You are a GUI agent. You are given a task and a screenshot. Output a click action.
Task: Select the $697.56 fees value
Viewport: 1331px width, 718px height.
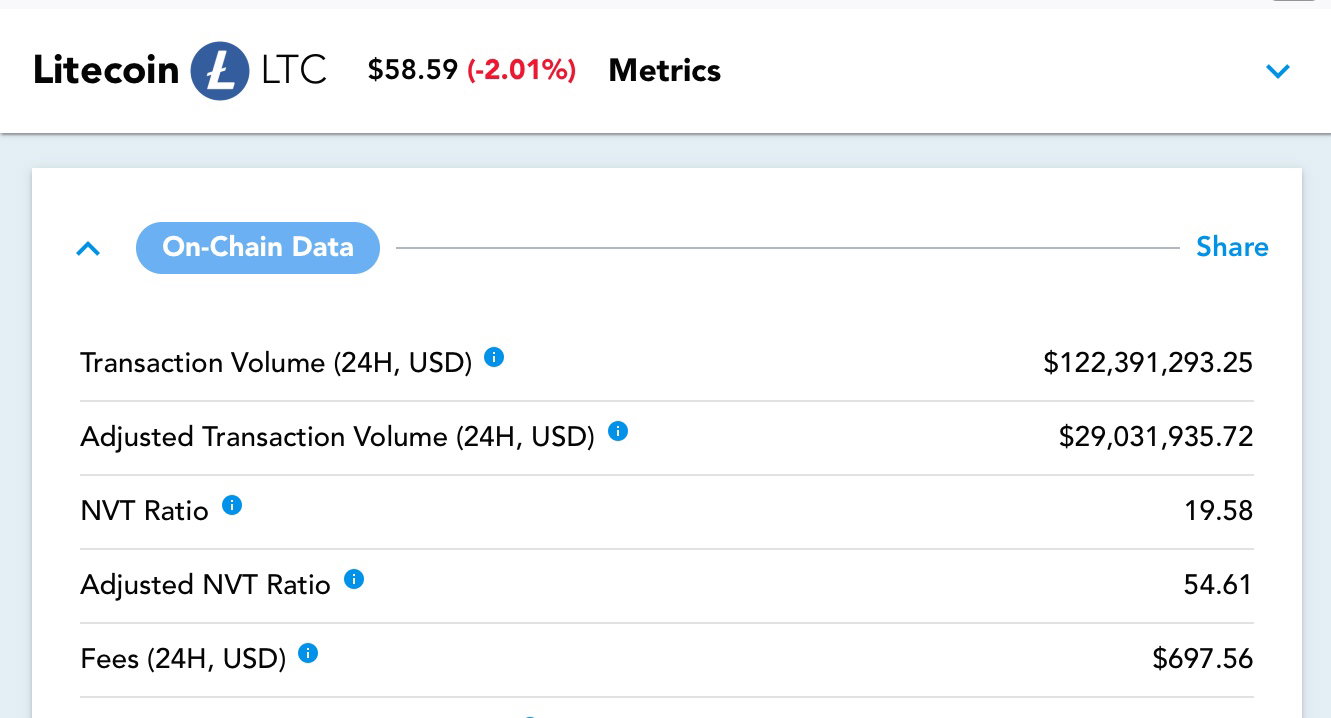tap(1203, 658)
